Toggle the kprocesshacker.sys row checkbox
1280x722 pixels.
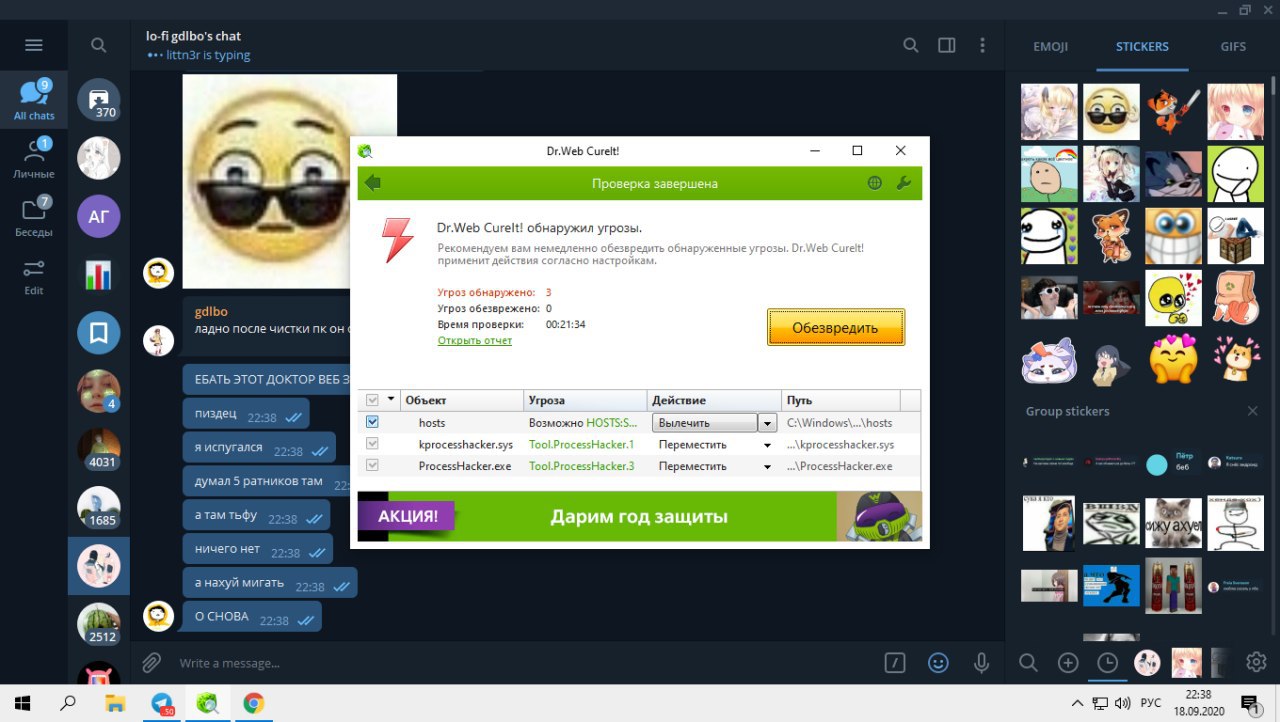pos(373,444)
